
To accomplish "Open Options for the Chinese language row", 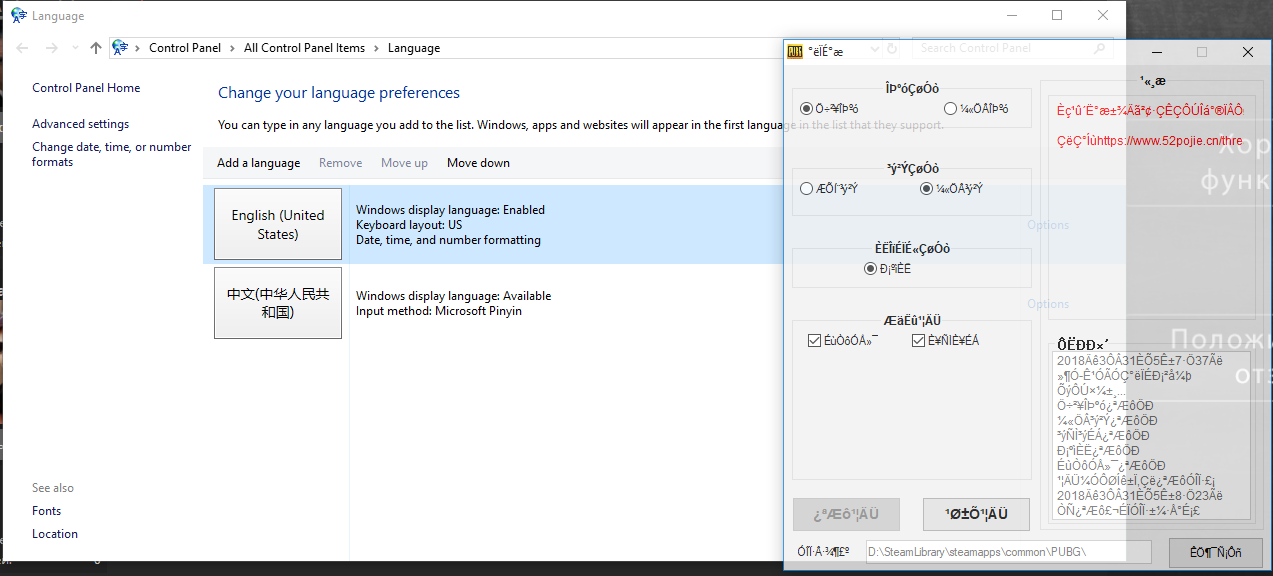I will pos(1048,304).
